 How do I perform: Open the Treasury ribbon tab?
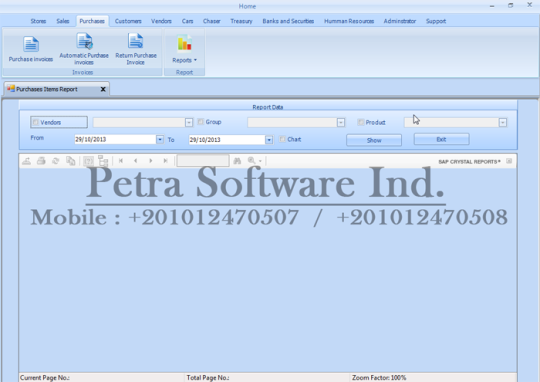(241, 21)
